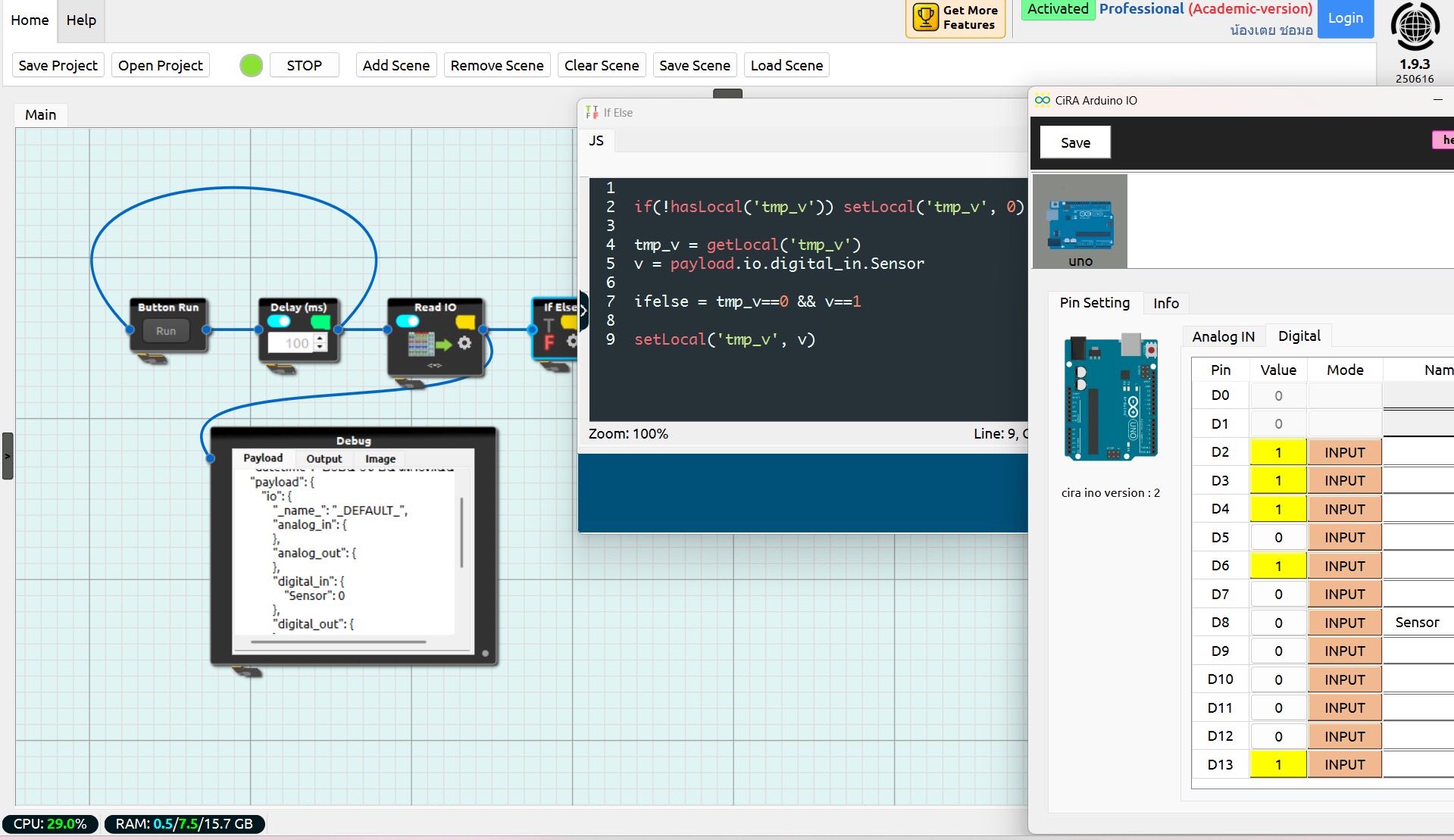
Task: Switch to the Analog IN tab
Action: pos(1223,336)
